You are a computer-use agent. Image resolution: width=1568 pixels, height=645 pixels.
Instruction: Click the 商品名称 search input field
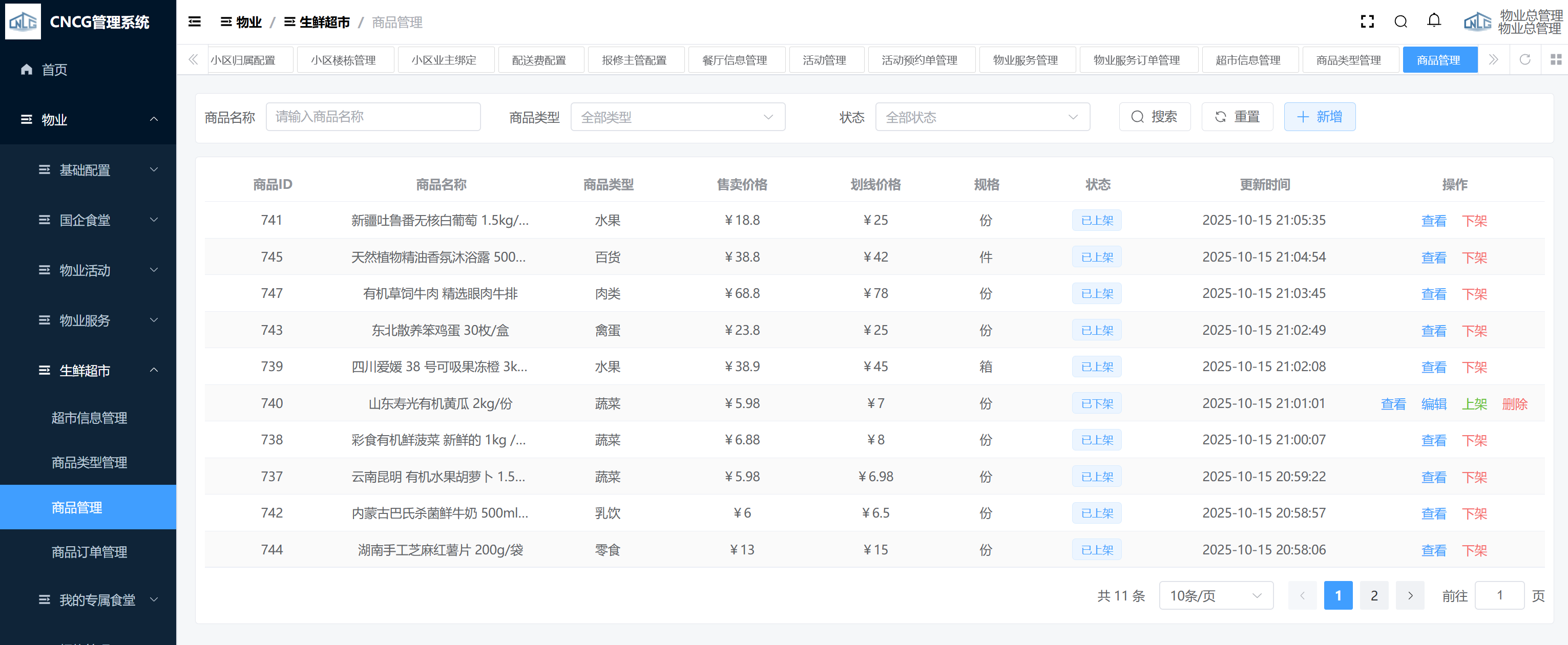(x=372, y=117)
